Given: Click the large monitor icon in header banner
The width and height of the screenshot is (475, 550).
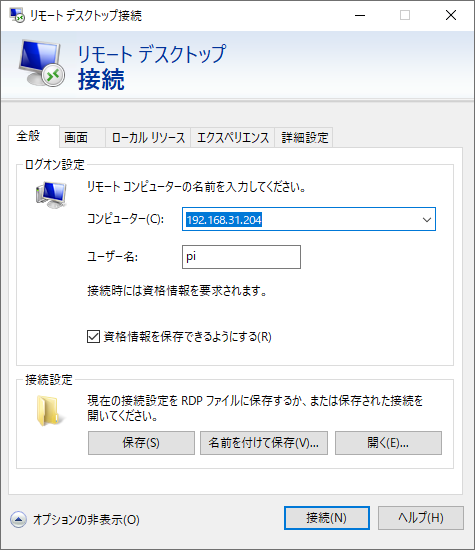Looking at the screenshot, I should 42,63.
